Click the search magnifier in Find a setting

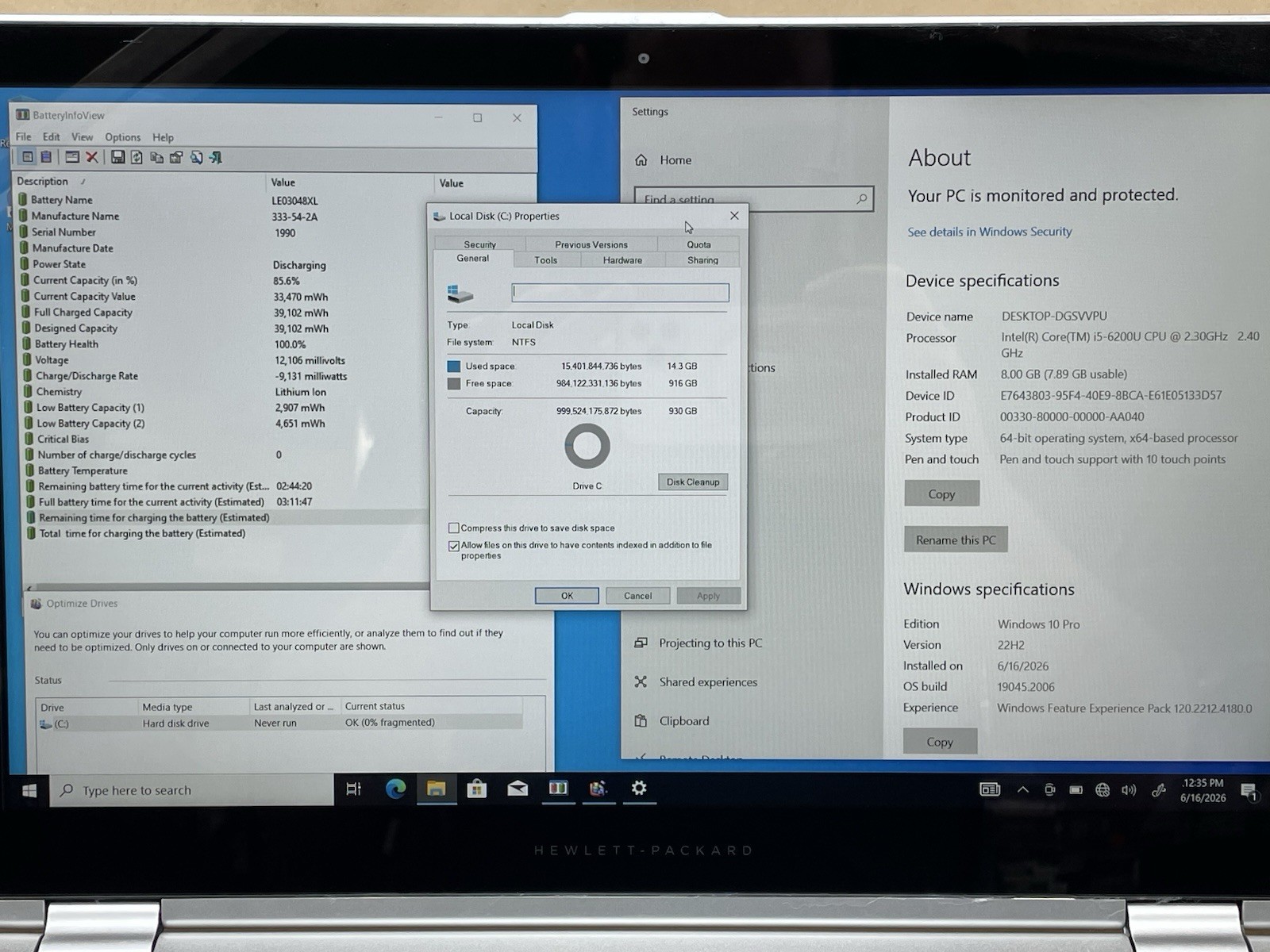(862, 198)
